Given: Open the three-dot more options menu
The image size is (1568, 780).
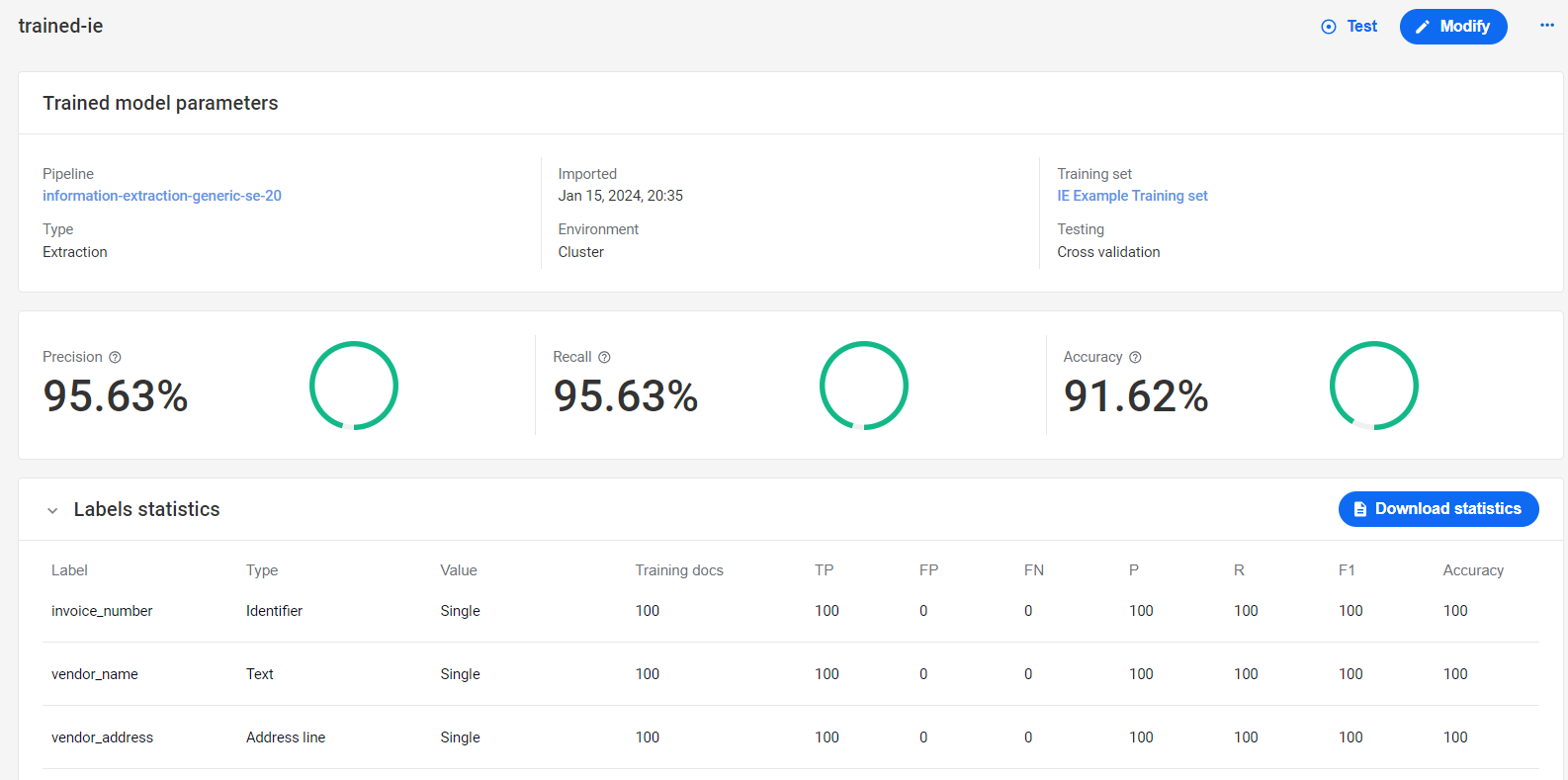Looking at the screenshot, I should (1546, 26).
